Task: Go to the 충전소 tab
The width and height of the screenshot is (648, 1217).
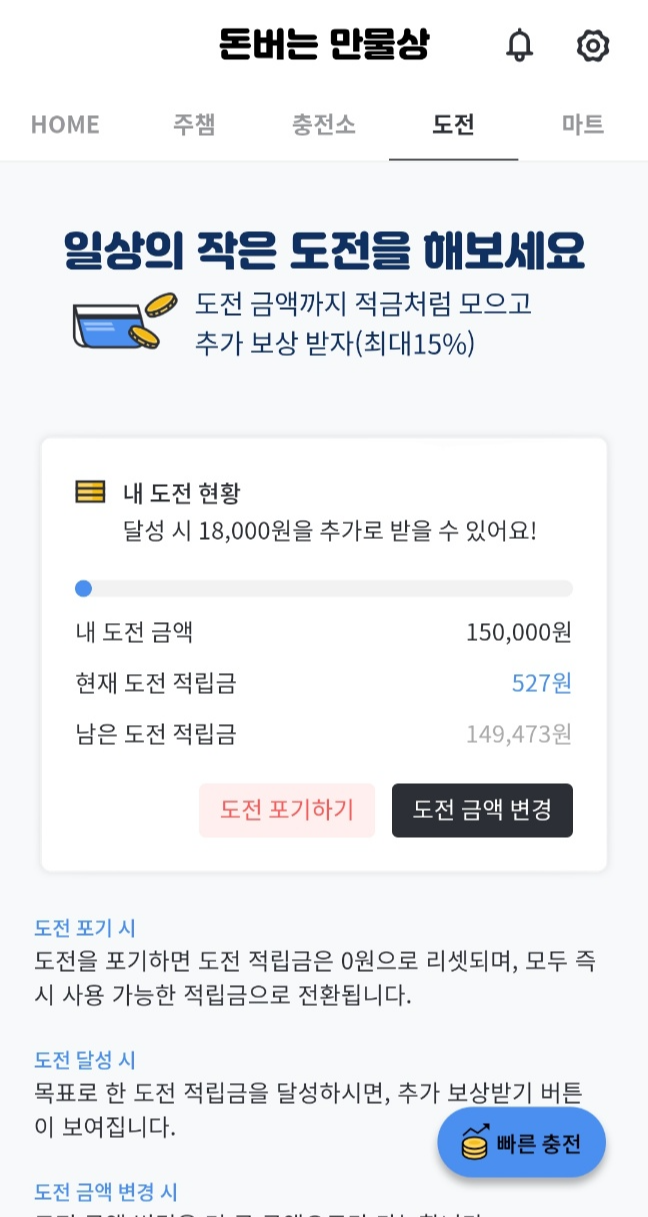Action: click(x=323, y=124)
